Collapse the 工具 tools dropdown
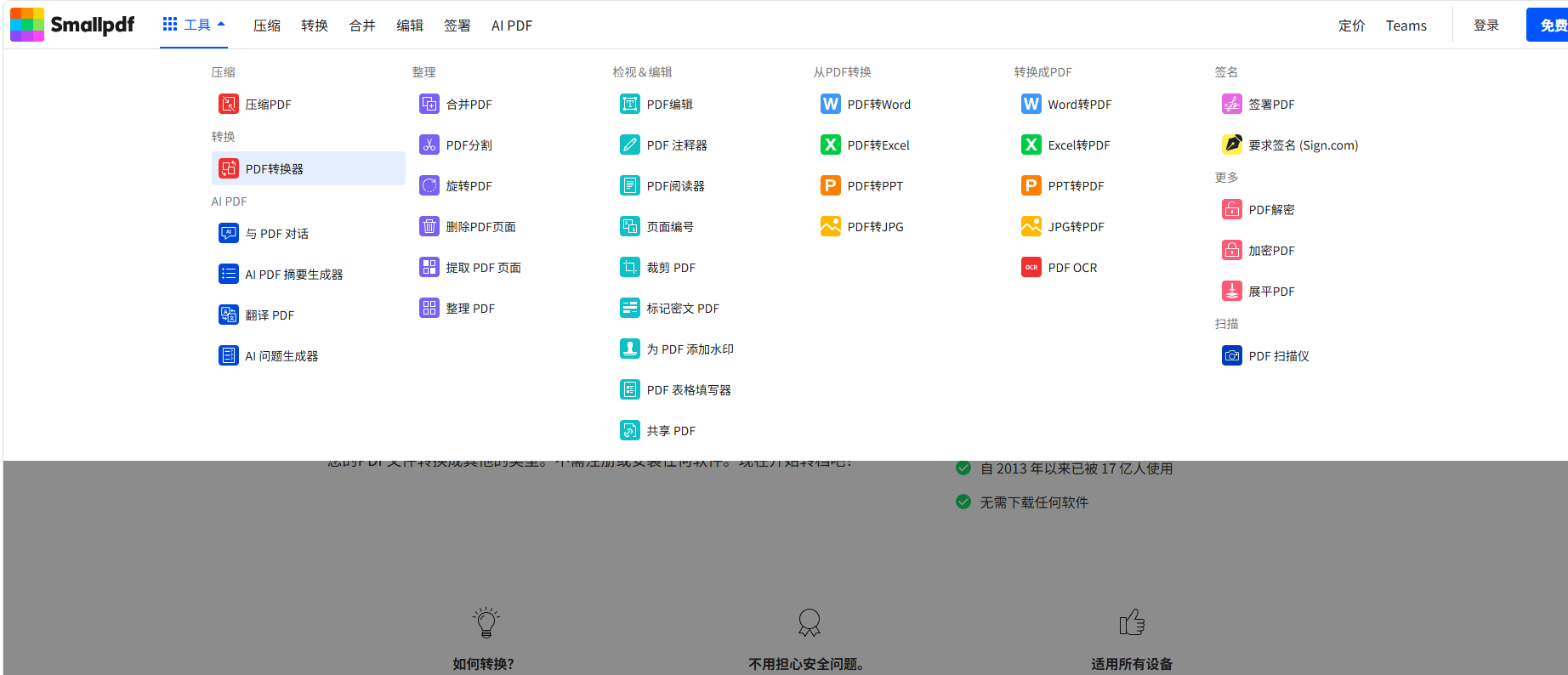Viewport: 1568px width, 675px height. (x=194, y=25)
